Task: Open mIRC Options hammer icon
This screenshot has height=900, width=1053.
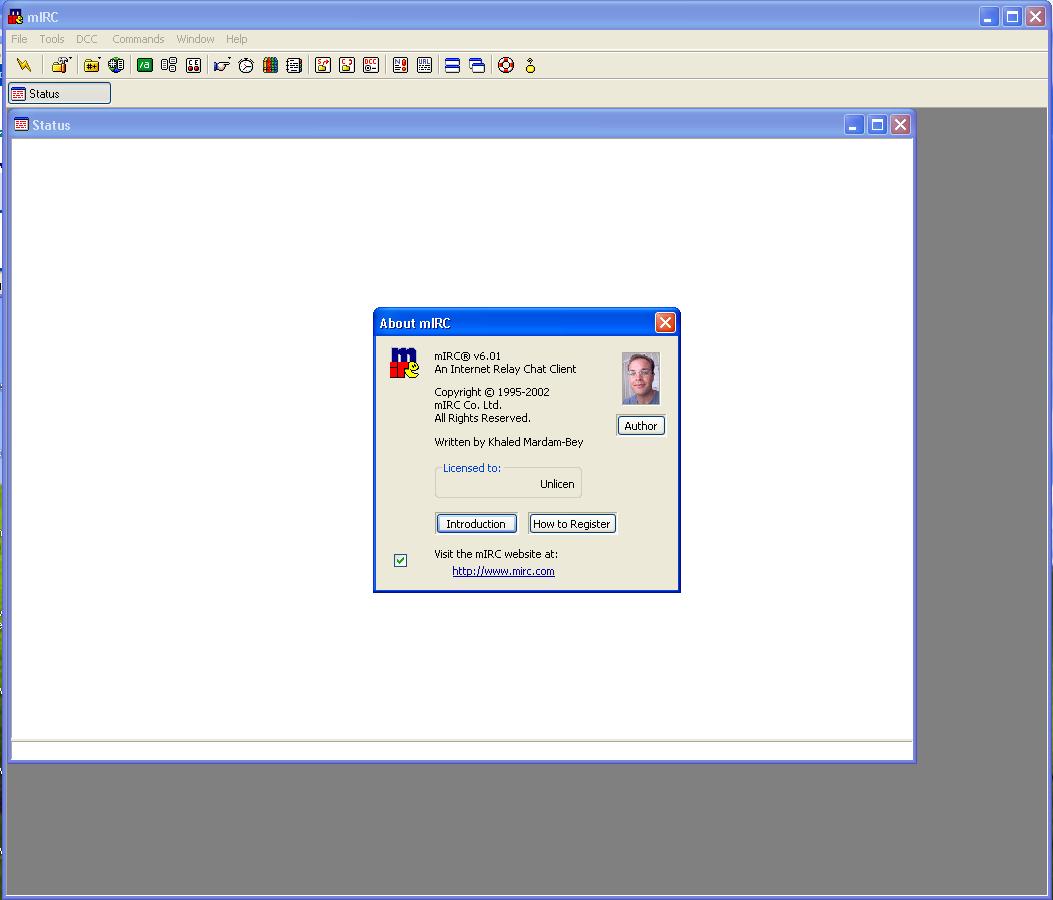Action: click(x=61, y=65)
